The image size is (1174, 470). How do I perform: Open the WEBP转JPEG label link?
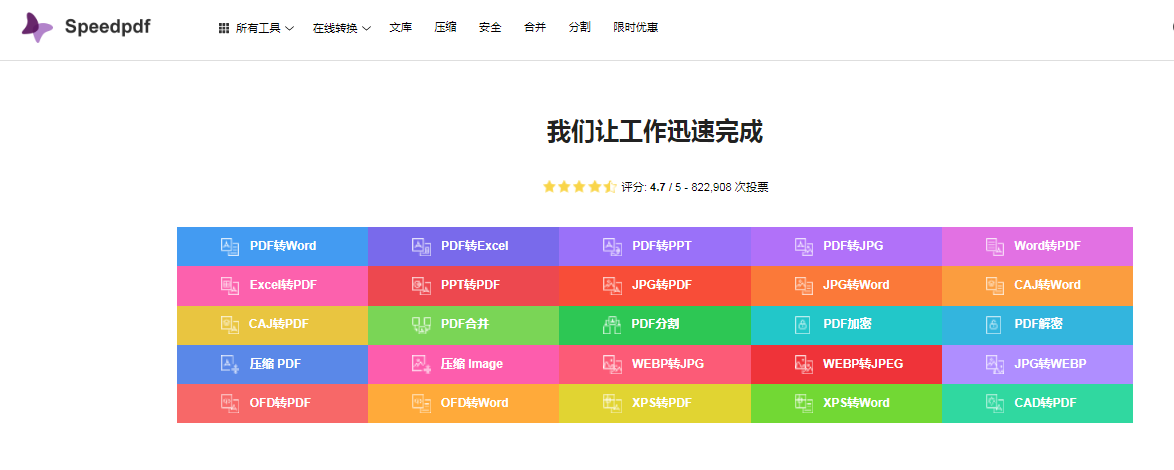click(863, 364)
